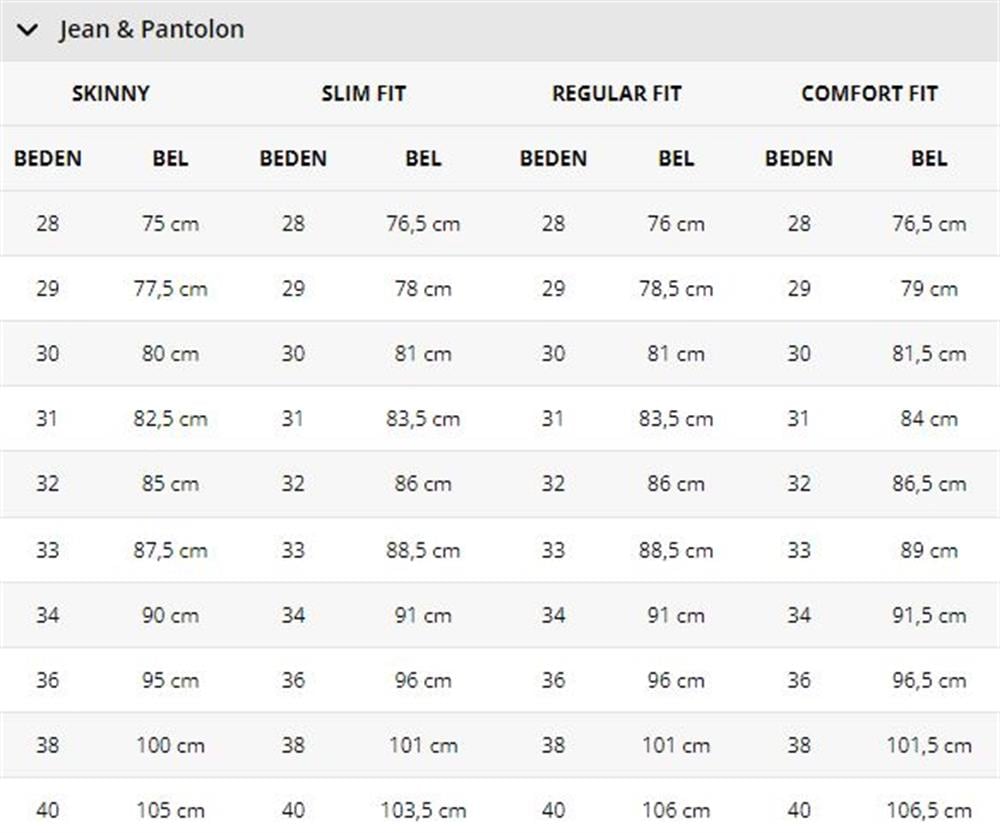Select the COMFORT FIT column heading
The height and width of the screenshot is (833, 1000).
coord(869,94)
